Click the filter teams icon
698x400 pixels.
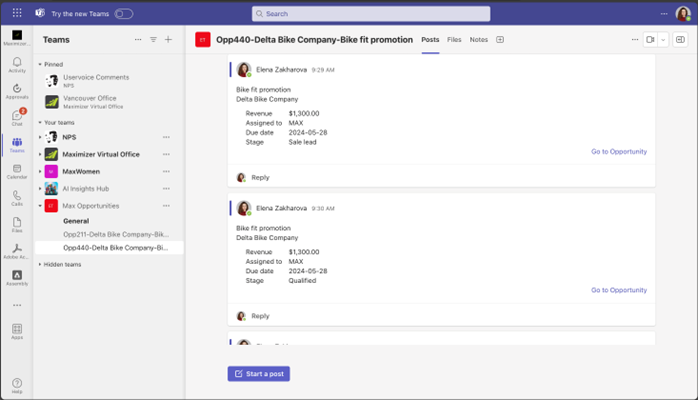153,40
